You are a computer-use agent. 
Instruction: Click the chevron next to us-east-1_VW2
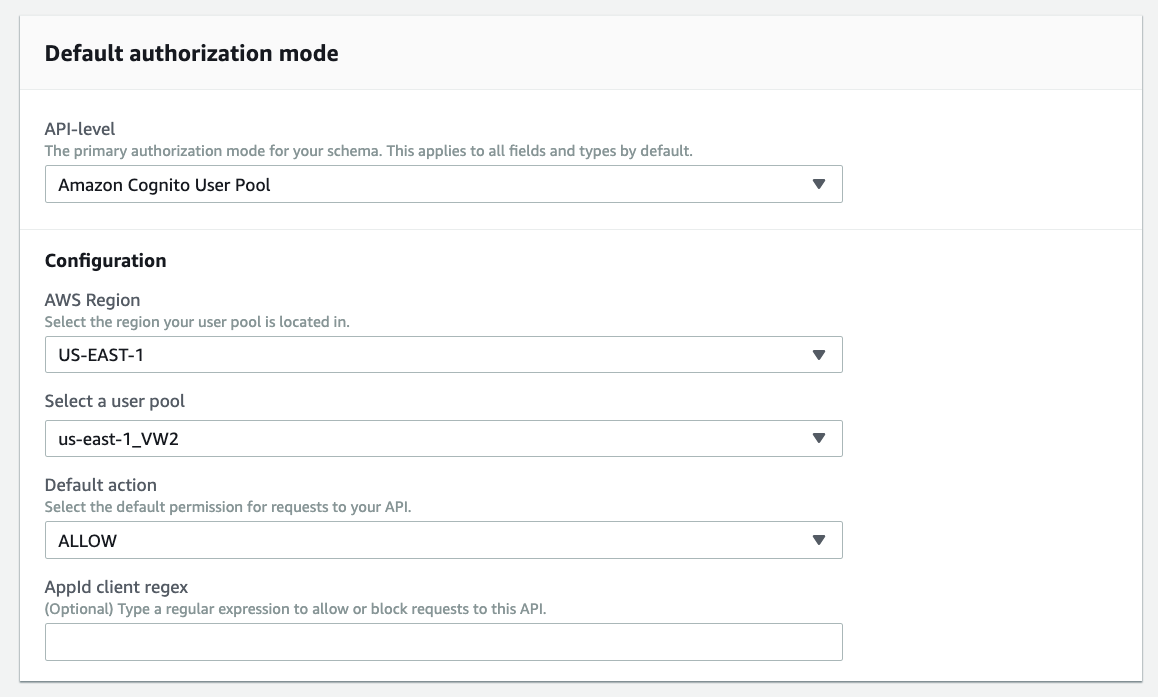point(820,438)
